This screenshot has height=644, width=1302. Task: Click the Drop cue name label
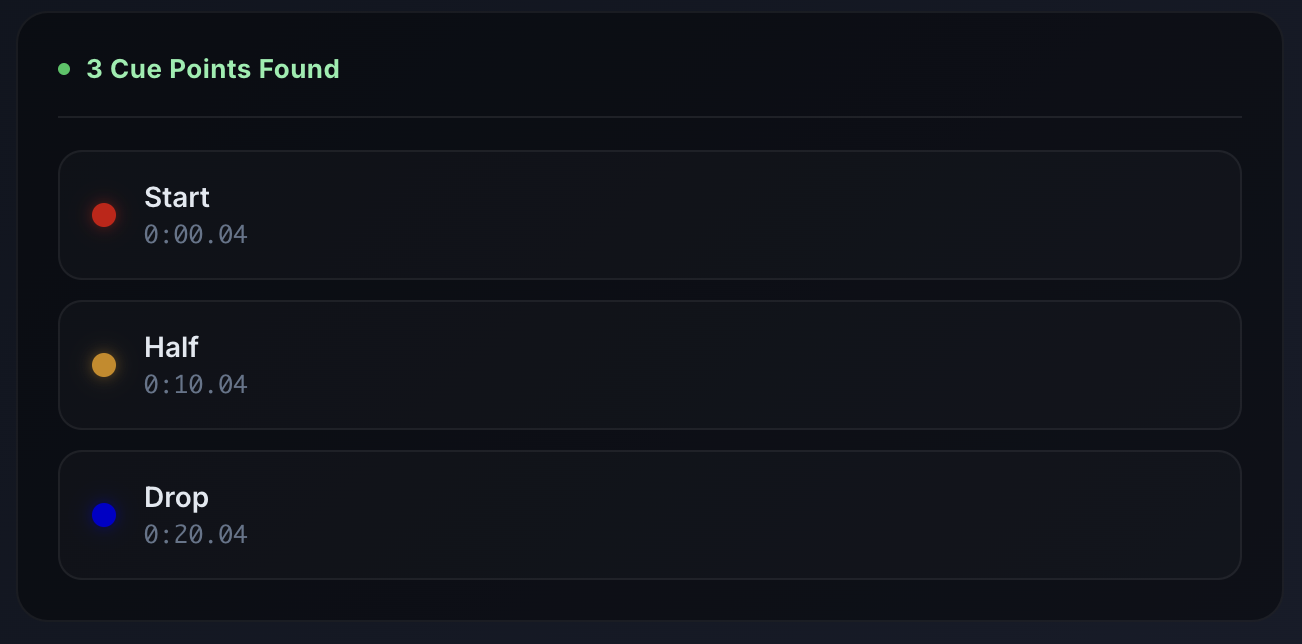coord(176,497)
